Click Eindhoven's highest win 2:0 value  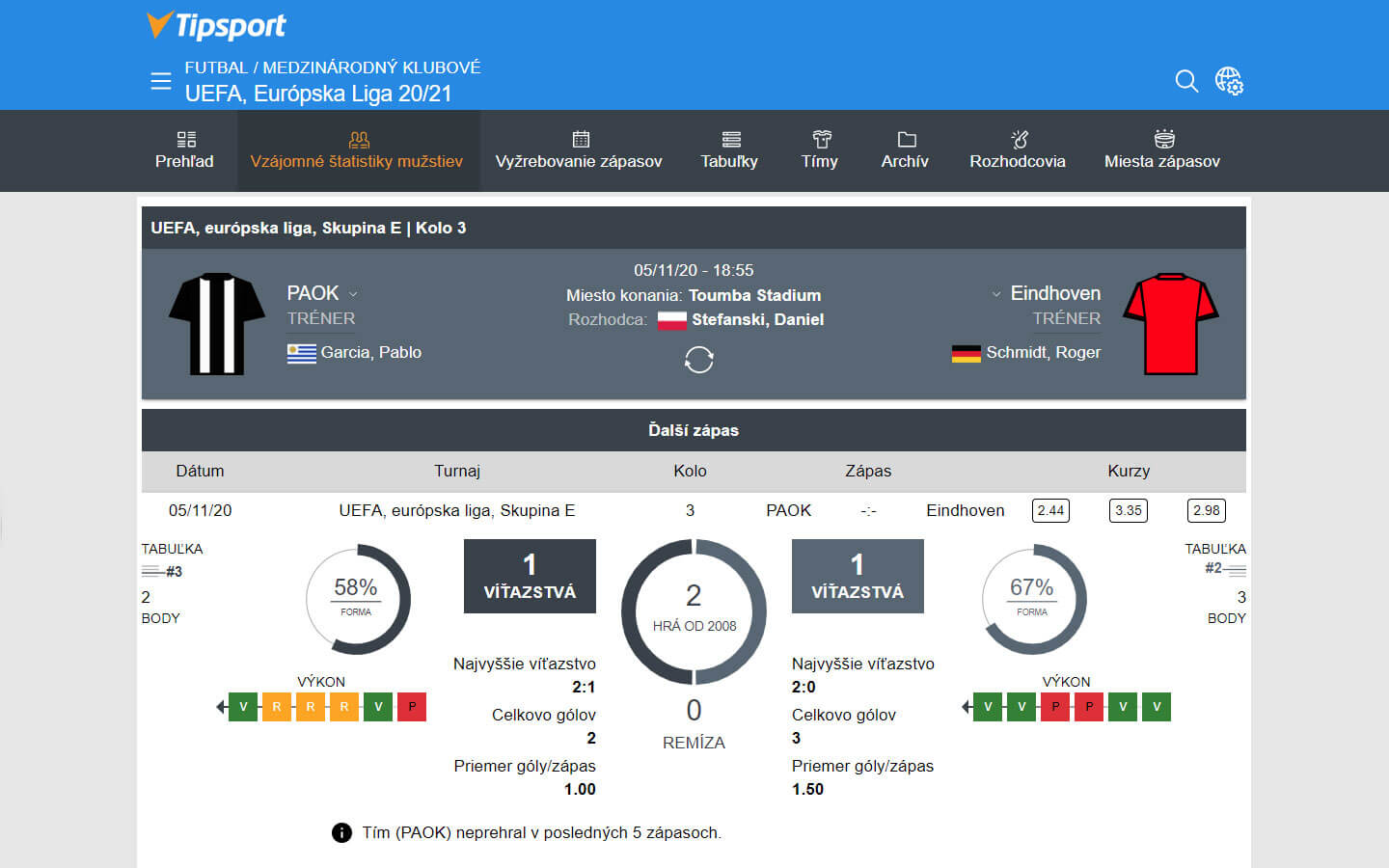803,687
